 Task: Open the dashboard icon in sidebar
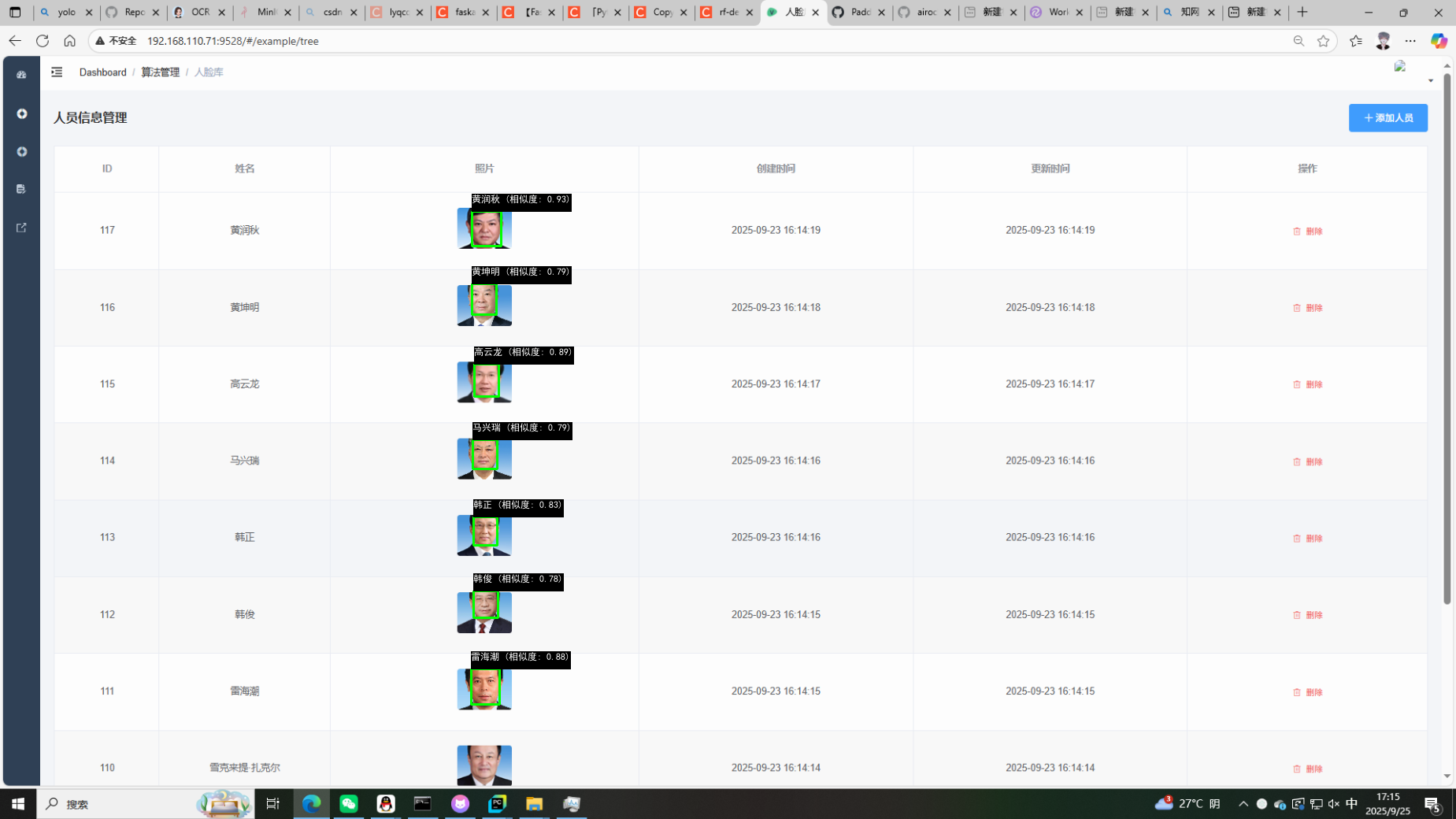(x=21, y=75)
